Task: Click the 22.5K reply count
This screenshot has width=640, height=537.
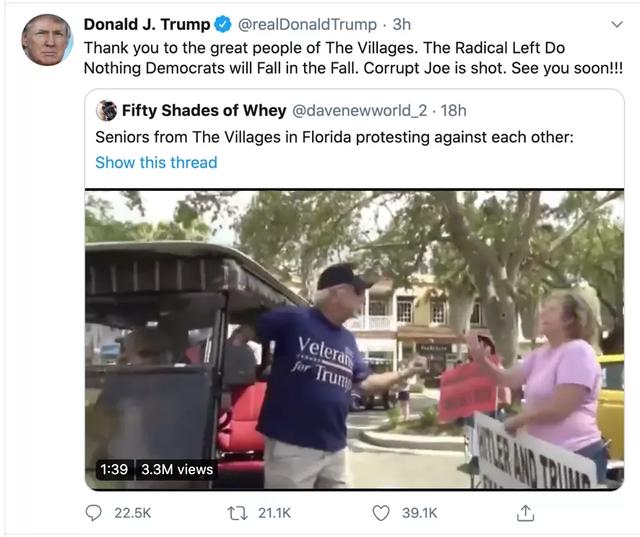Action: (x=133, y=512)
